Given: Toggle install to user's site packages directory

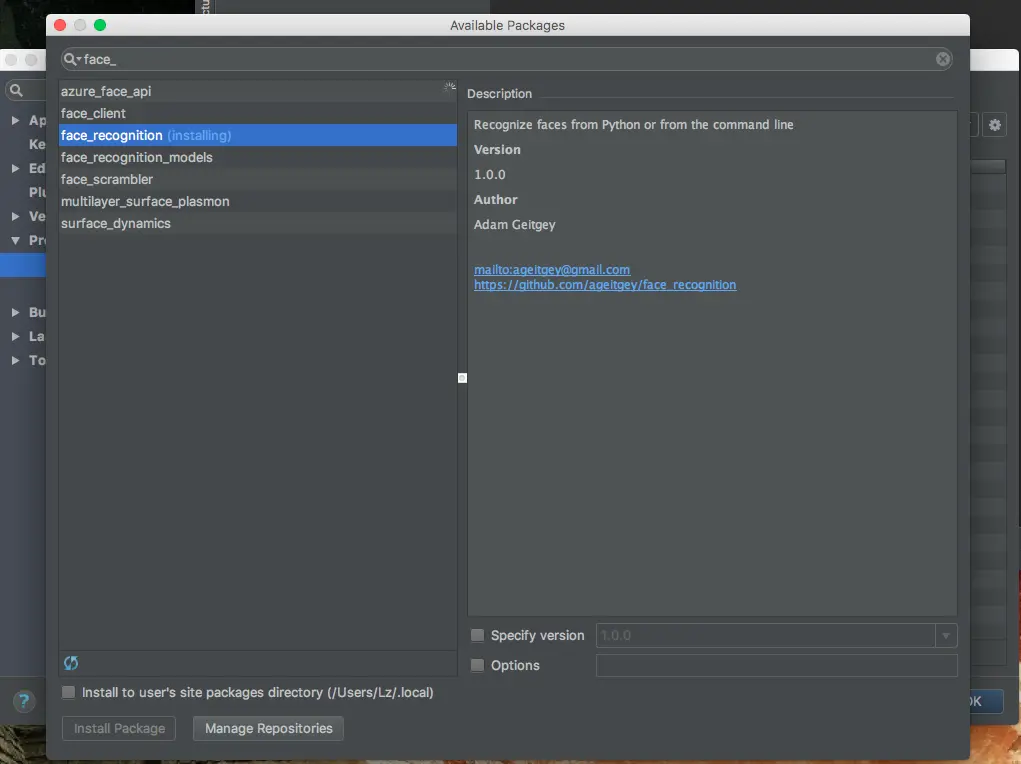Looking at the screenshot, I should tap(68, 692).
